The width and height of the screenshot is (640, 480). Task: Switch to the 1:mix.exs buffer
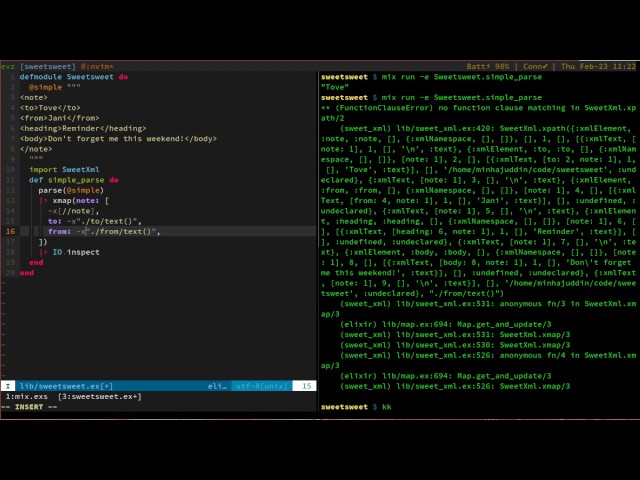pos(27,396)
